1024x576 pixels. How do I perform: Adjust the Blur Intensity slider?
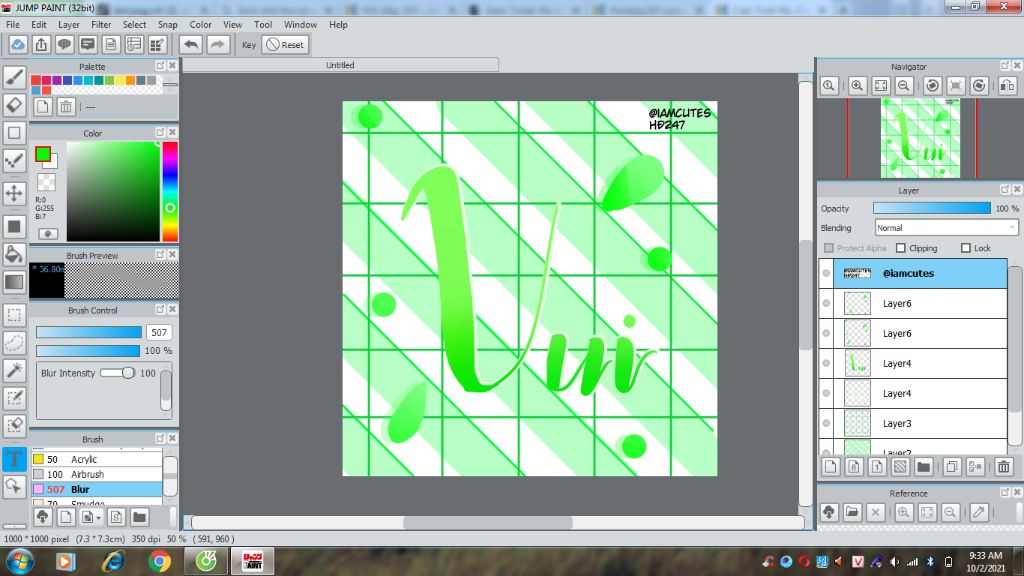118,373
